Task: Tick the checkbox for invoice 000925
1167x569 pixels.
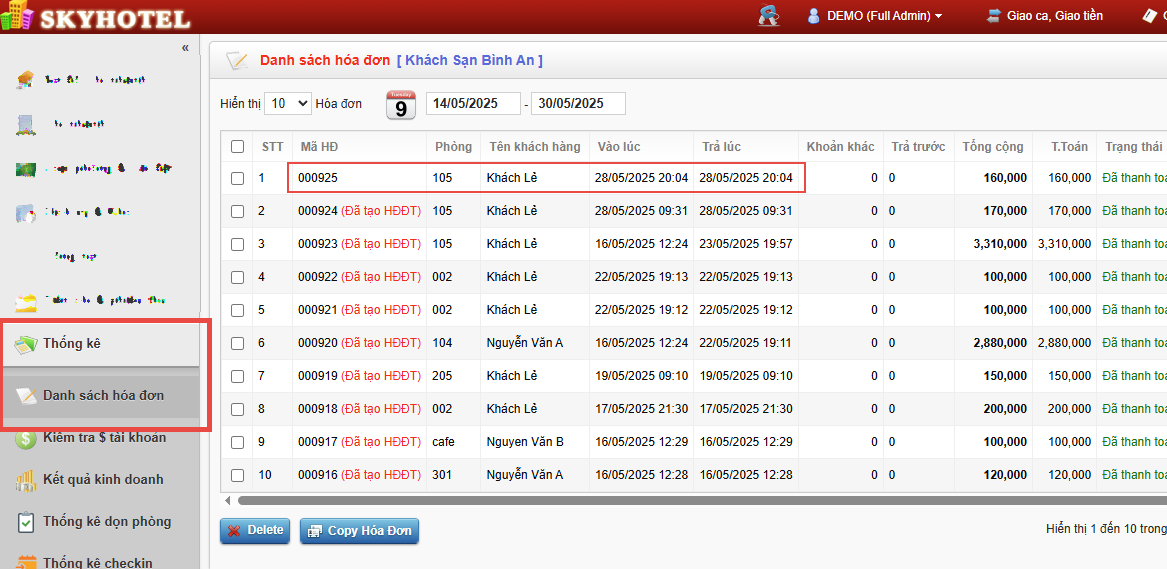Action: (237, 178)
